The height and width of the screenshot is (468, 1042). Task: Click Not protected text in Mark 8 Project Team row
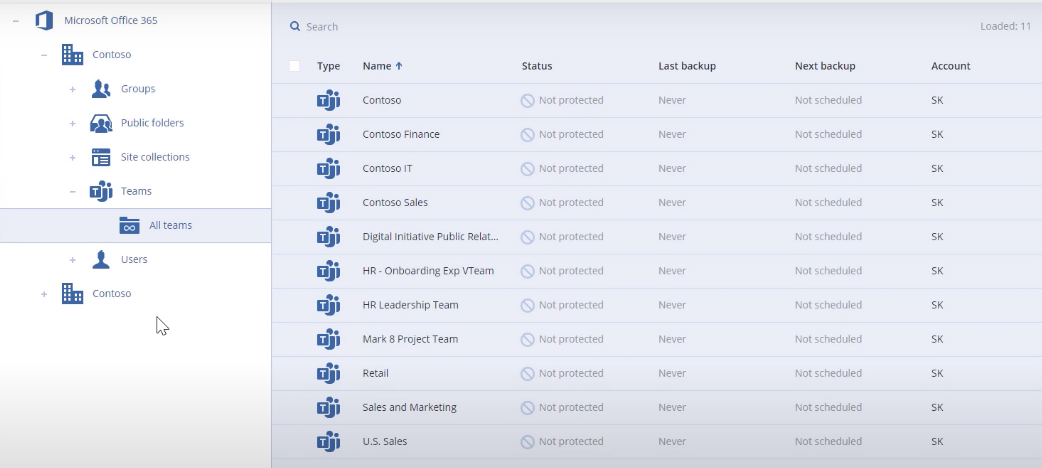point(571,339)
